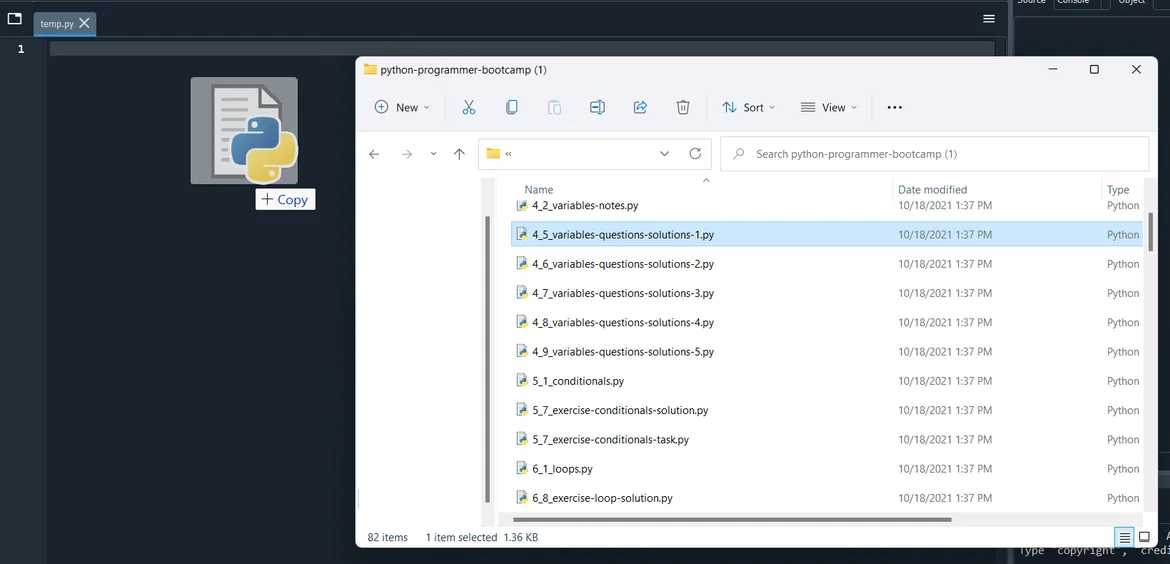Click the Rename icon in toolbar
This screenshot has width=1170, height=564.
597,108
